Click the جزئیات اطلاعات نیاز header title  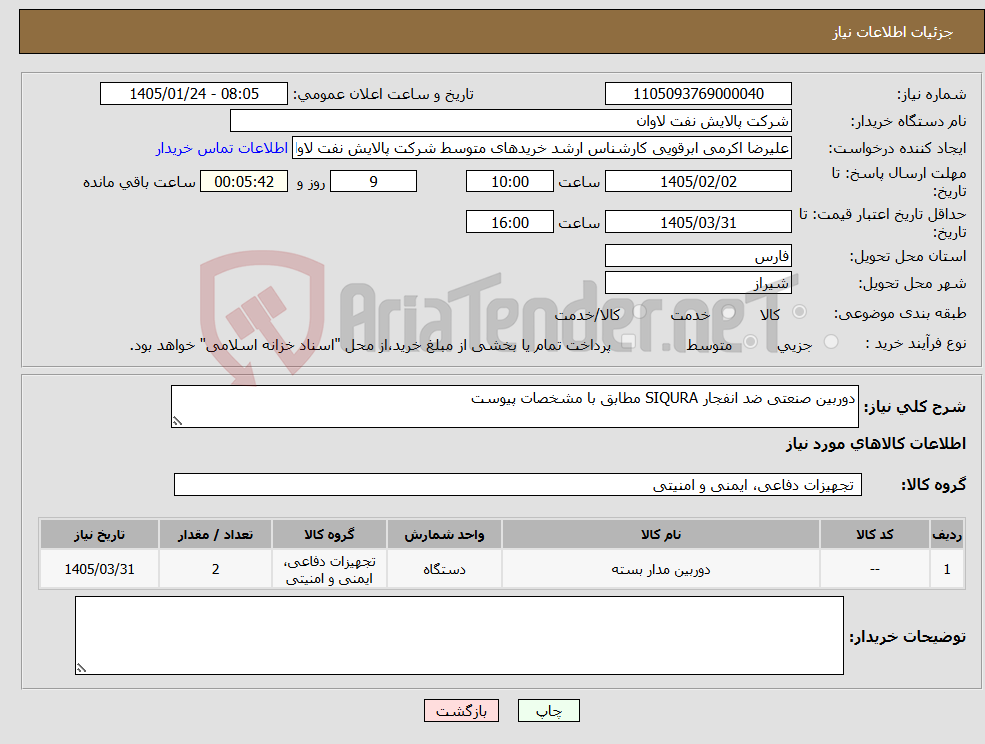(893, 32)
